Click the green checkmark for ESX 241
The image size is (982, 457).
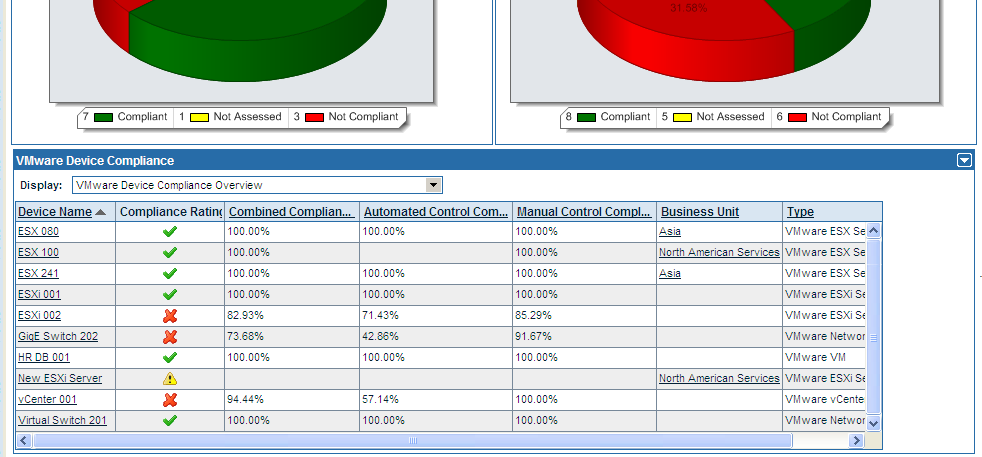[x=170, y=274]
